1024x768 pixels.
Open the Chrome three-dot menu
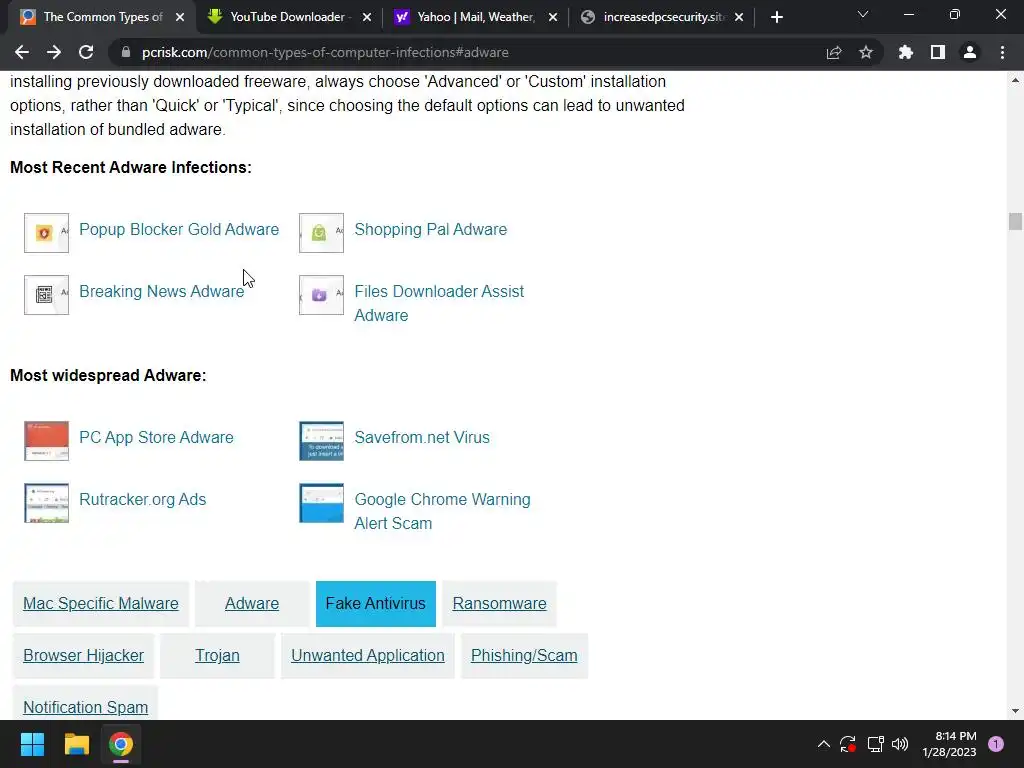click(x=1002, y=52)
